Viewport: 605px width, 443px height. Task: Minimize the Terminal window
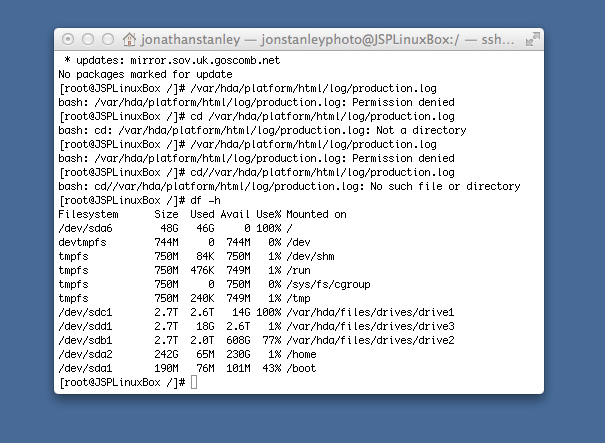click(x=88, y=39)
